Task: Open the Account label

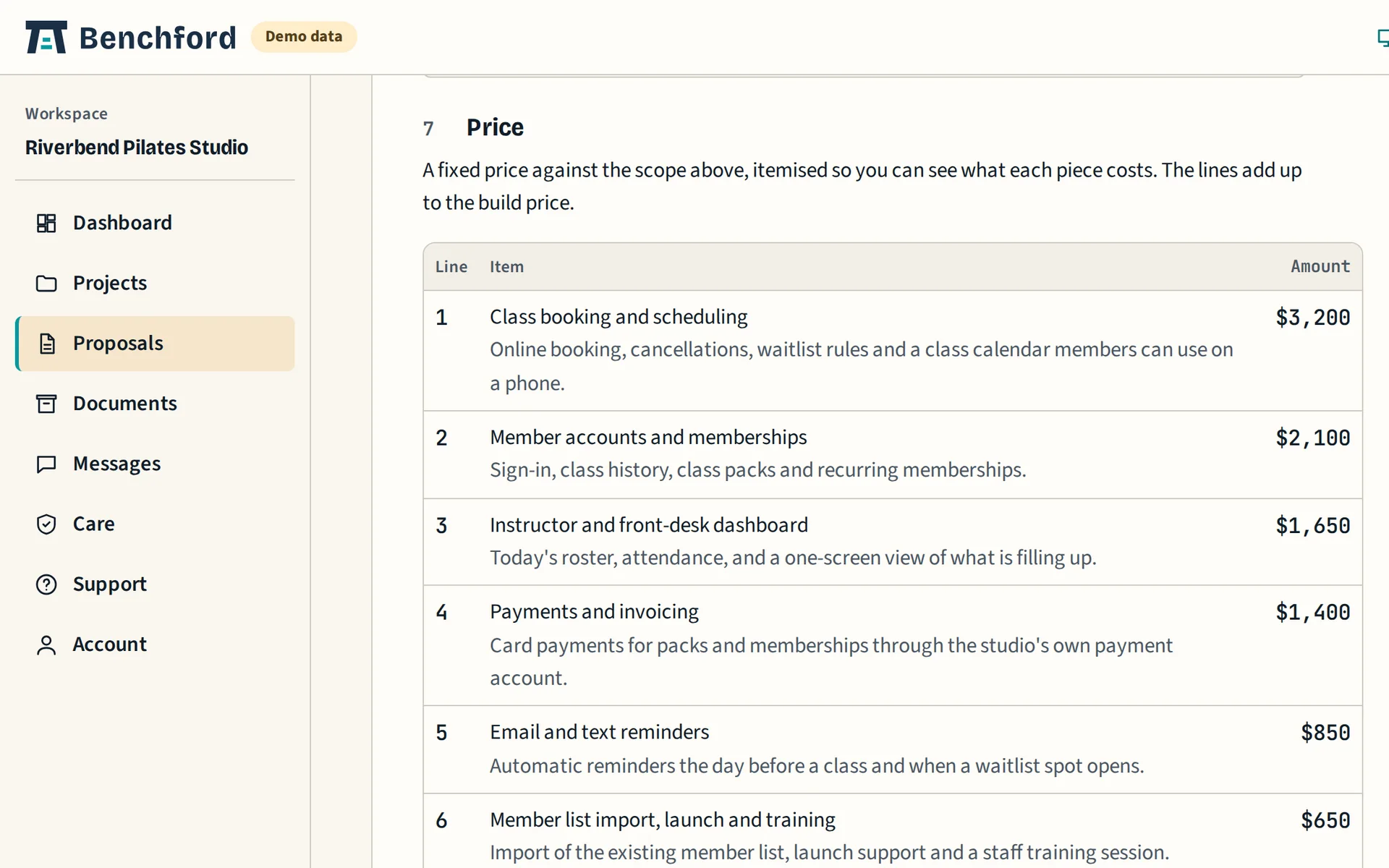Action: [x=109, y=644]
